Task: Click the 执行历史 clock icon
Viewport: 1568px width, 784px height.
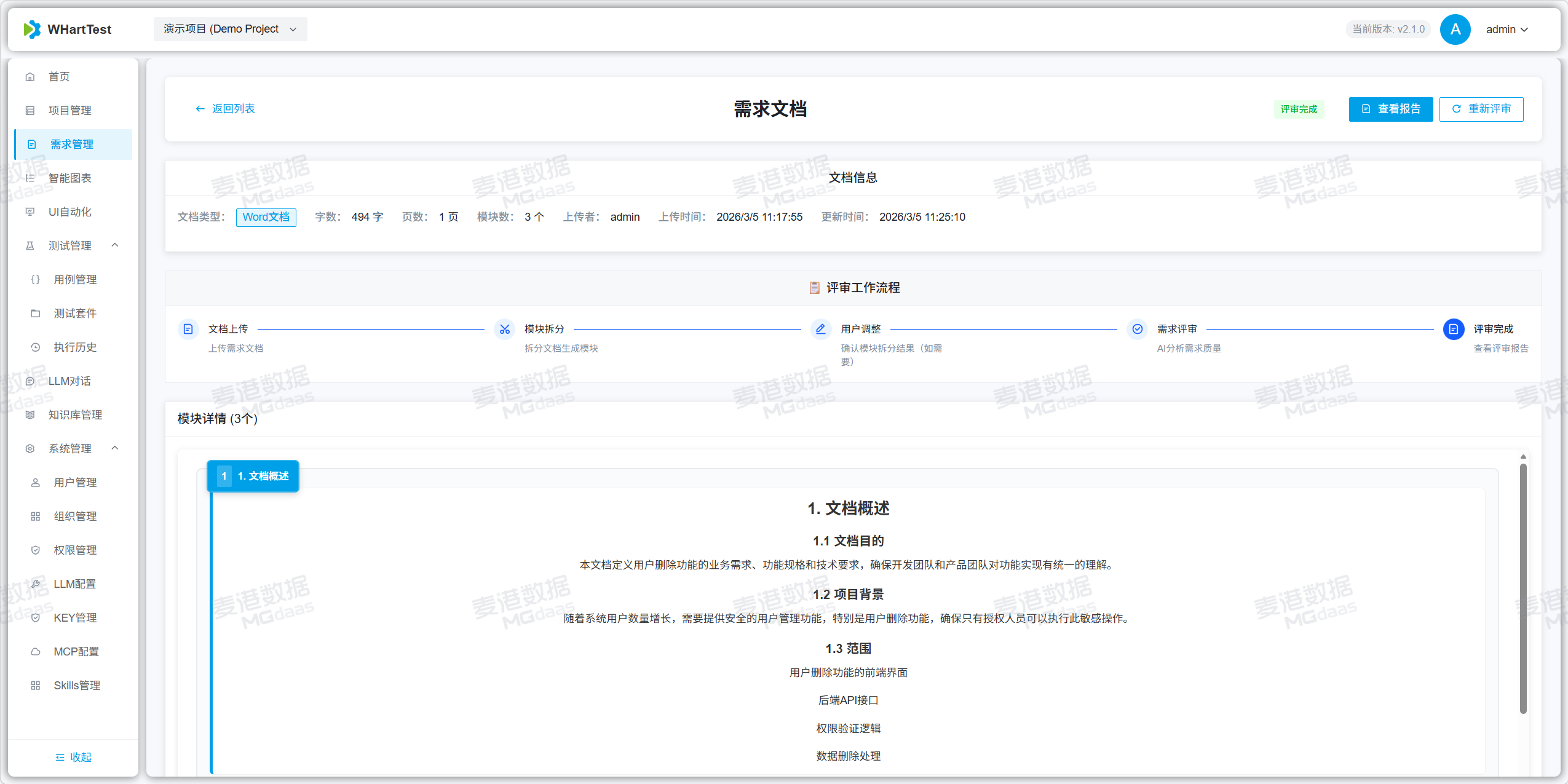Action: point(34,347)
